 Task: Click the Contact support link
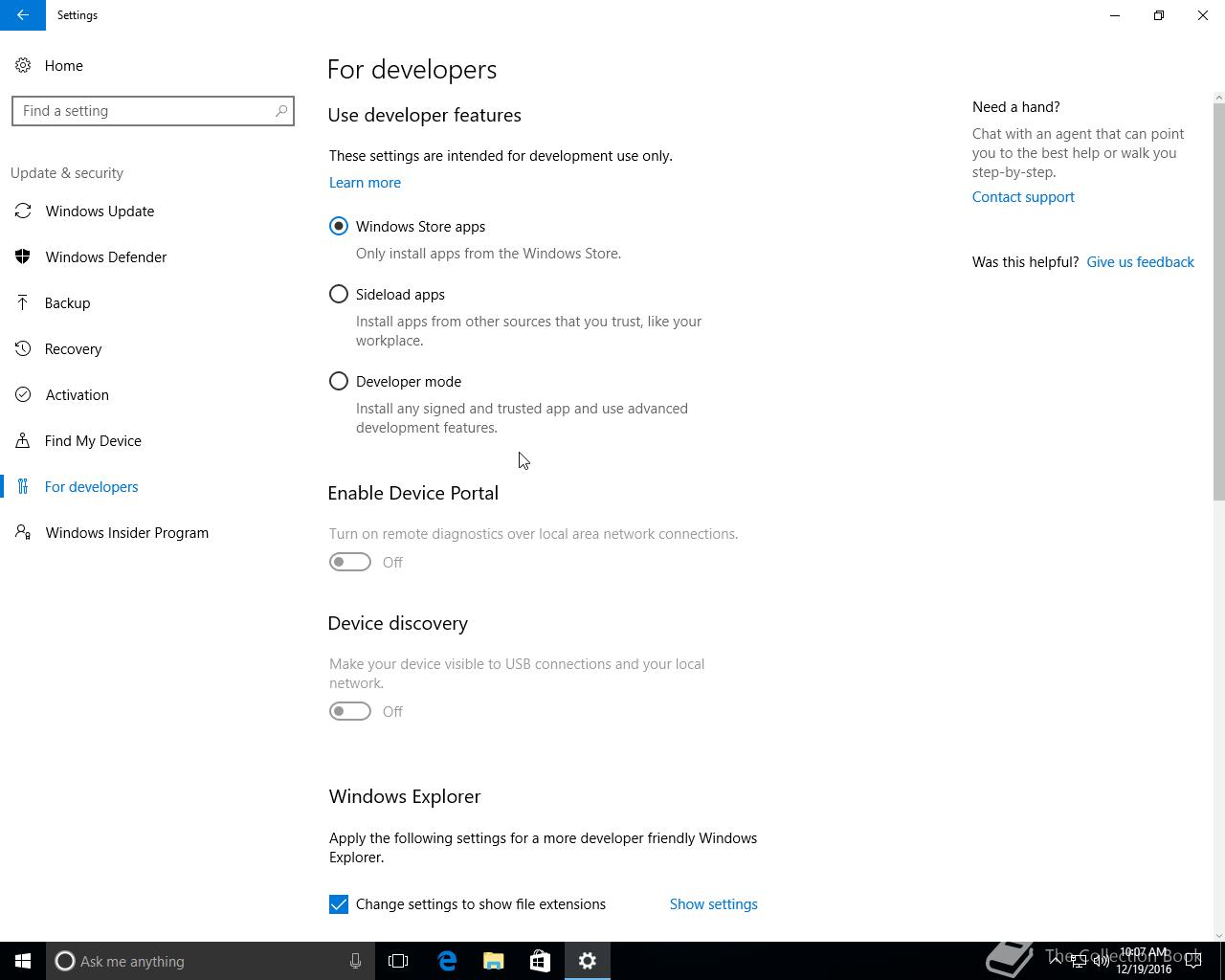(1023, 197)
